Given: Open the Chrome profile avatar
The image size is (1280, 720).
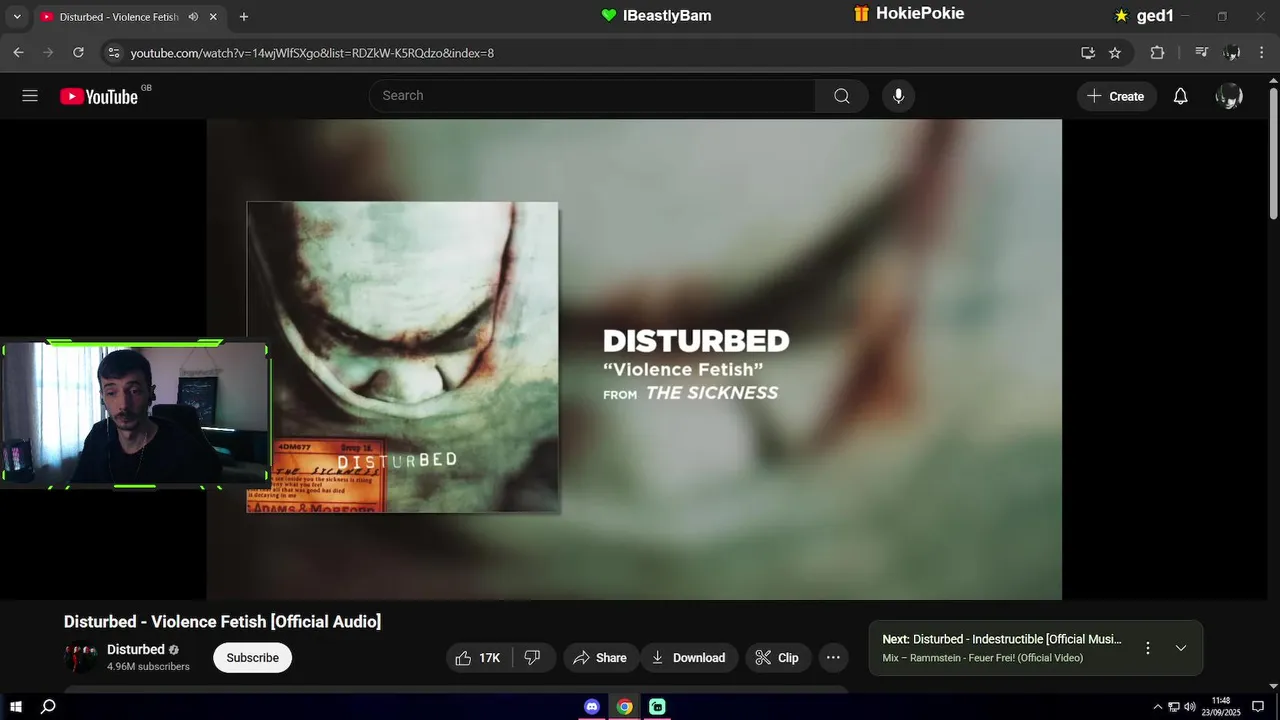Looking at the screenshot, I should [1232, 53].
